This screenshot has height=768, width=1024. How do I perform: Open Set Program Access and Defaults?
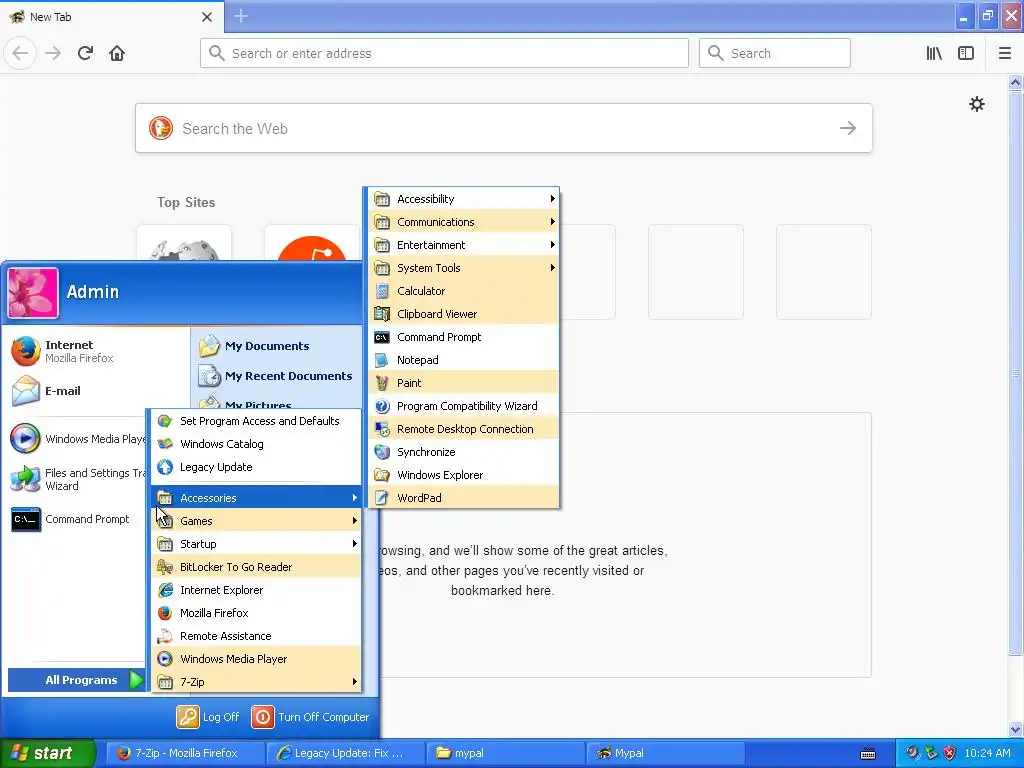coord(256,421)
